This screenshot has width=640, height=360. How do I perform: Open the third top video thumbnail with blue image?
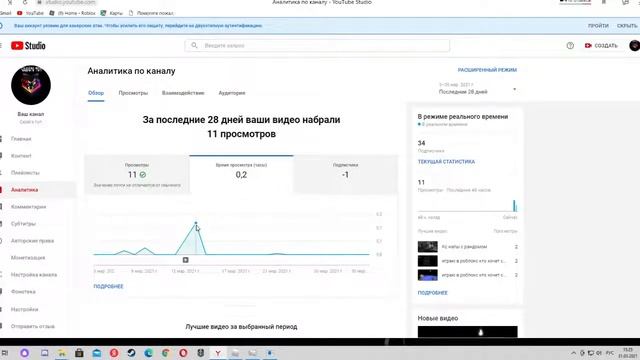pos(427,275)
